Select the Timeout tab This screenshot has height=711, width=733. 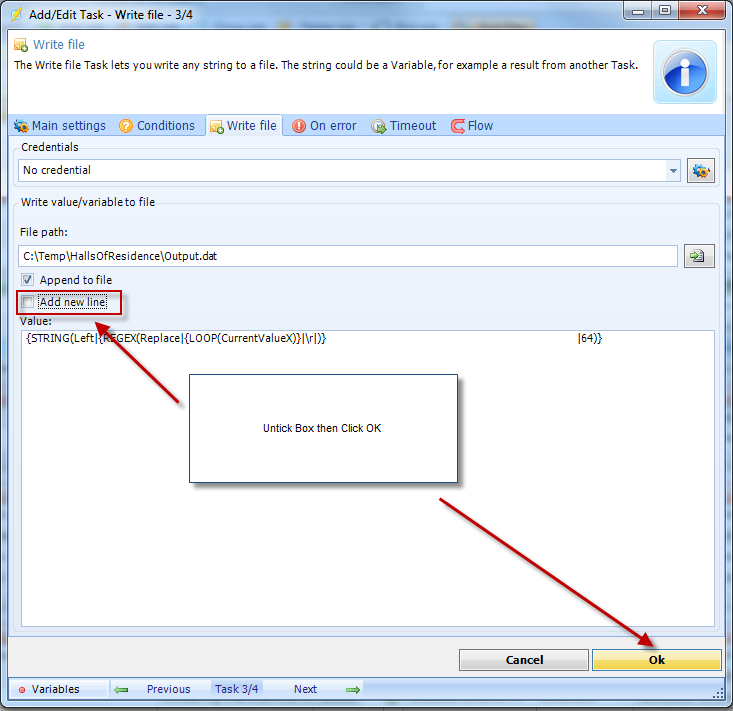point(404,126)
